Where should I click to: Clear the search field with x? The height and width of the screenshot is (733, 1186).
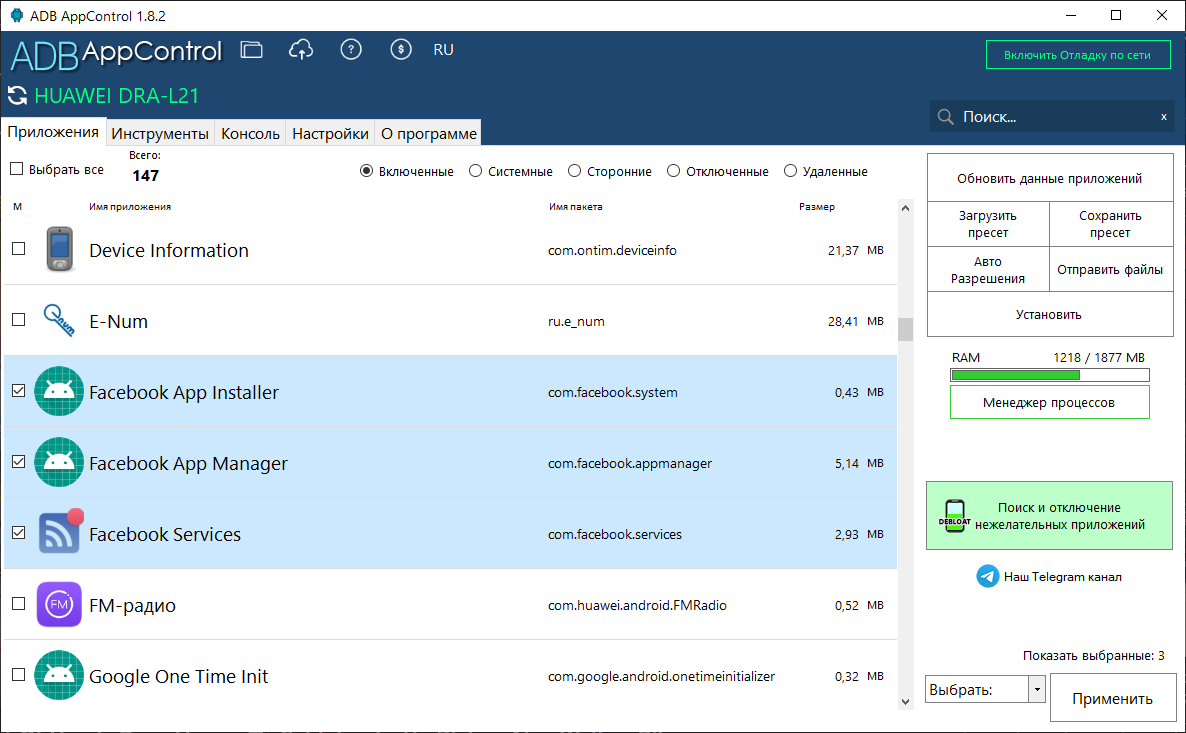(x=1164, y=117)
